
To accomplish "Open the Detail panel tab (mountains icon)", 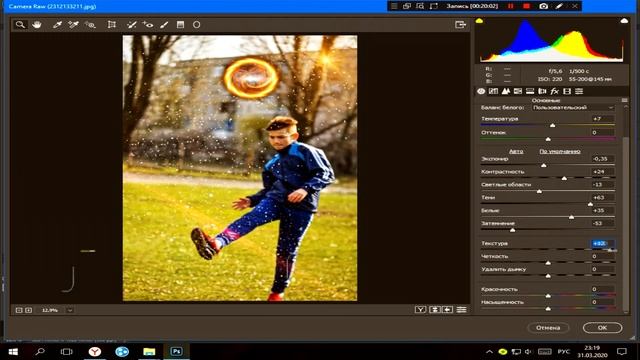I will (506, 91).
